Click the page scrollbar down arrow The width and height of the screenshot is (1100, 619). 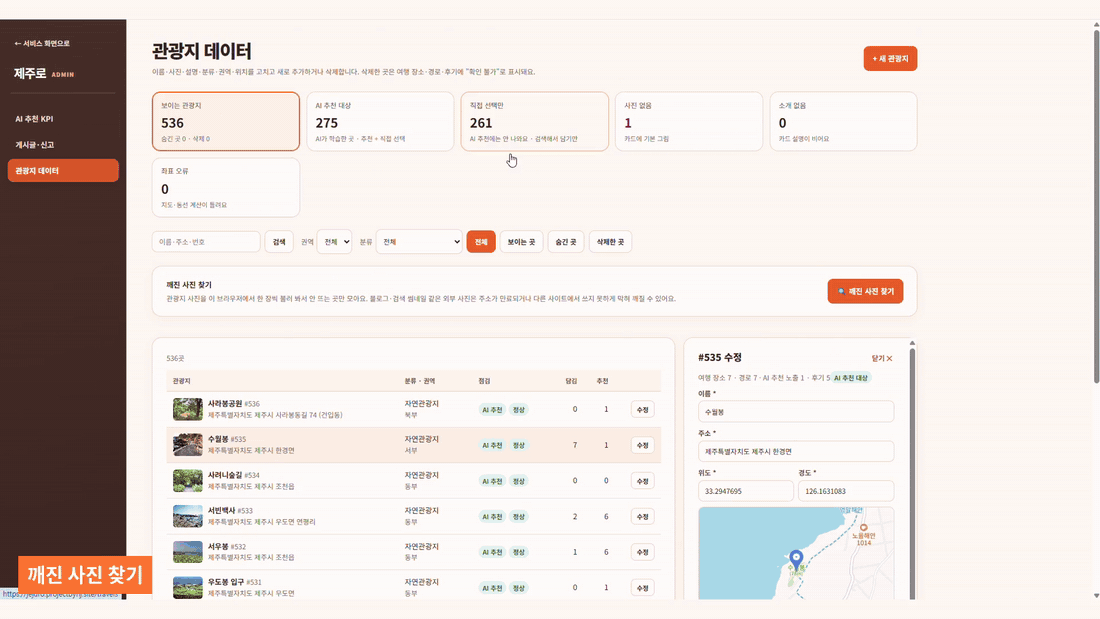click(x=1096, y=596)
